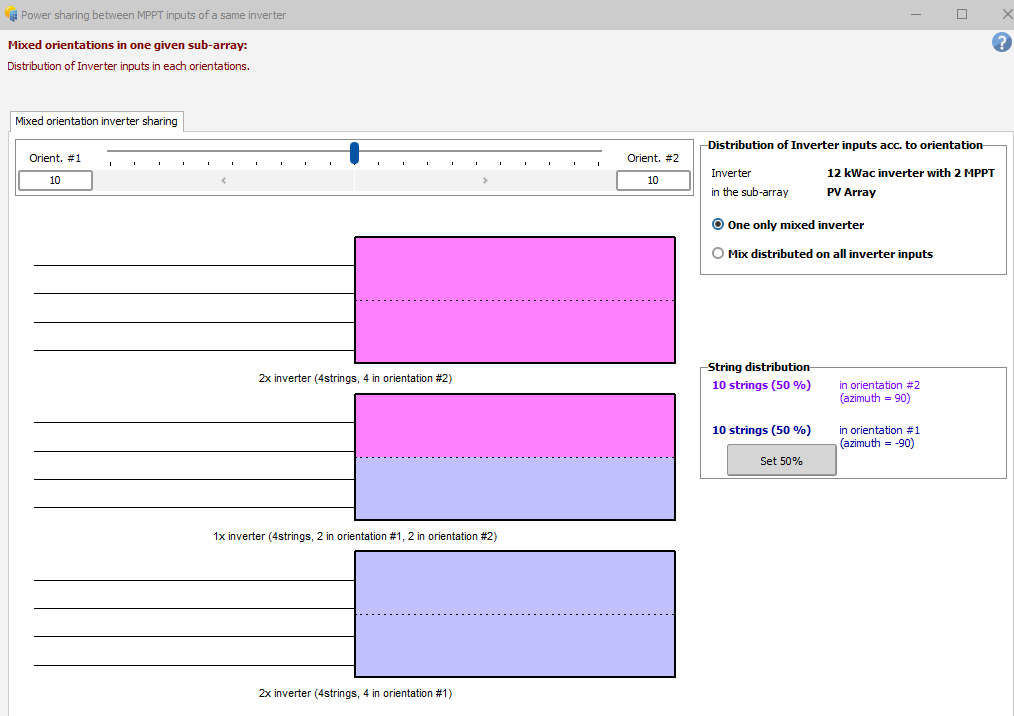The width and height of the screenshot is (1014, 716).
Task: Click right arrow of the distribution scrollbar
Action: 485,180
